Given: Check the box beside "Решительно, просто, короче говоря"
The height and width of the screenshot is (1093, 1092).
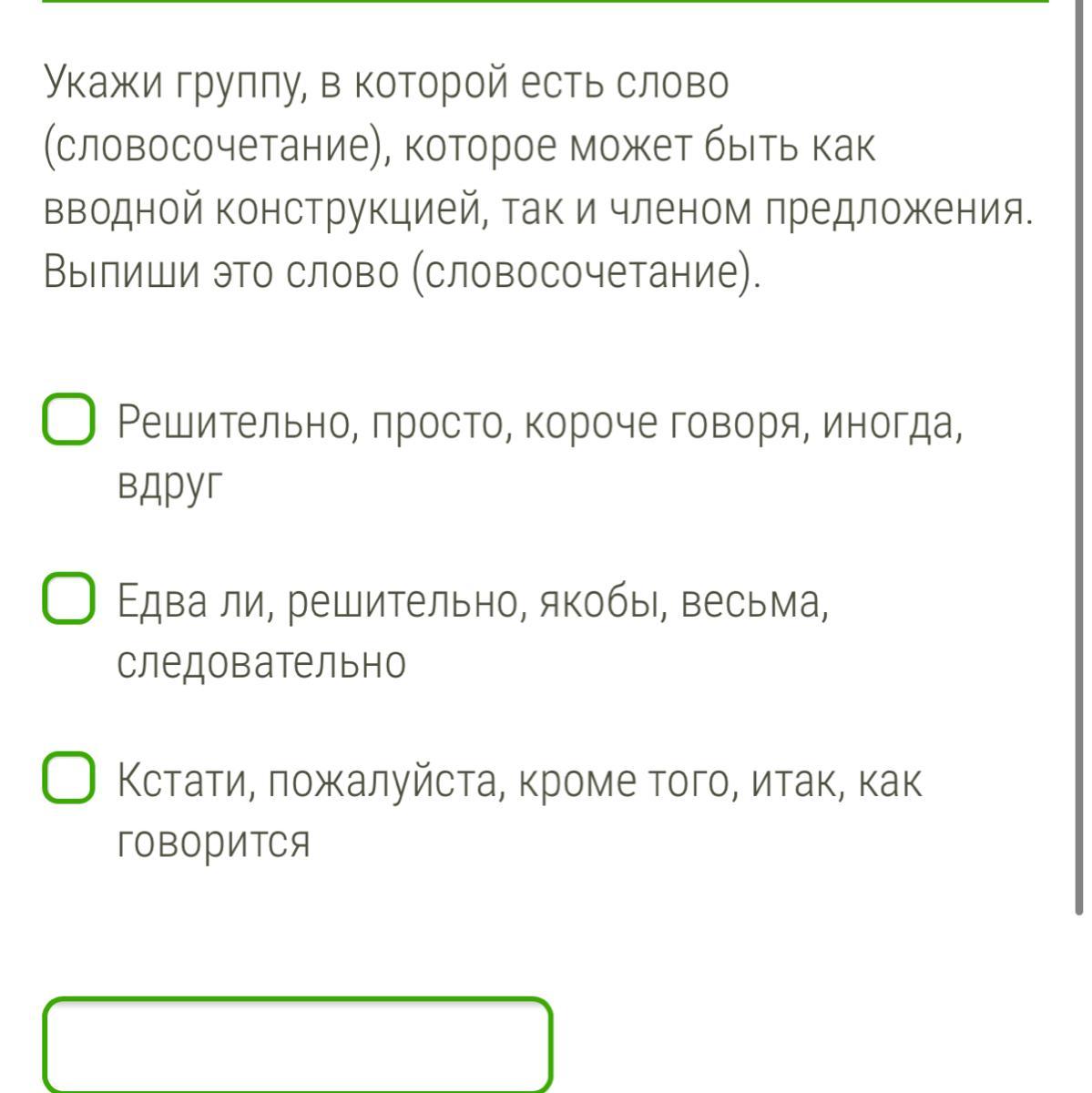Looking at the screenshot, I should click(x=68, y=421).
